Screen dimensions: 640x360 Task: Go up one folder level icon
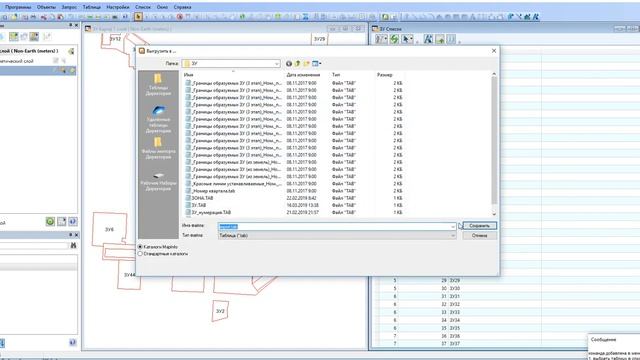298,64
